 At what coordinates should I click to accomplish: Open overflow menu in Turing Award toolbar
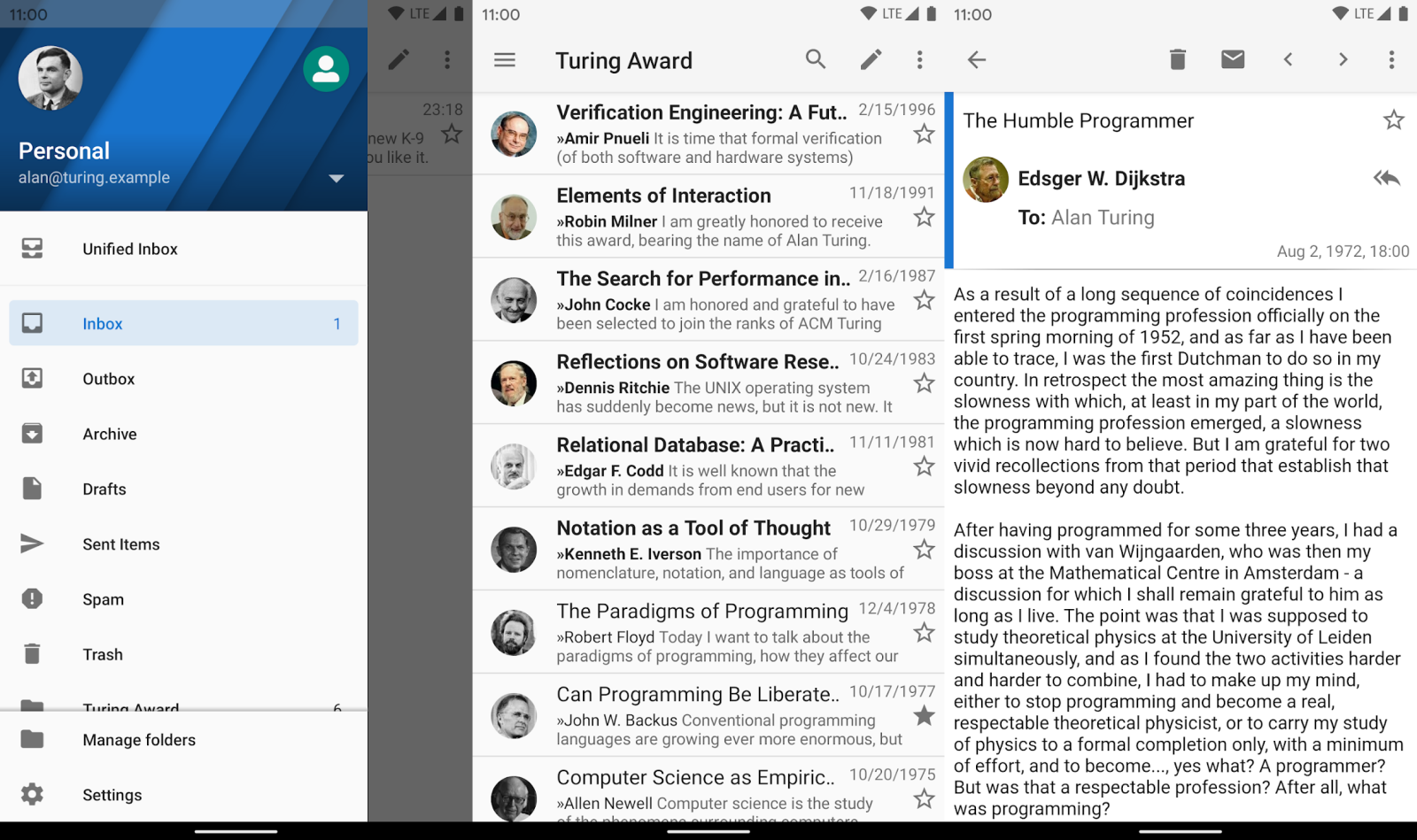coord(919,59)
